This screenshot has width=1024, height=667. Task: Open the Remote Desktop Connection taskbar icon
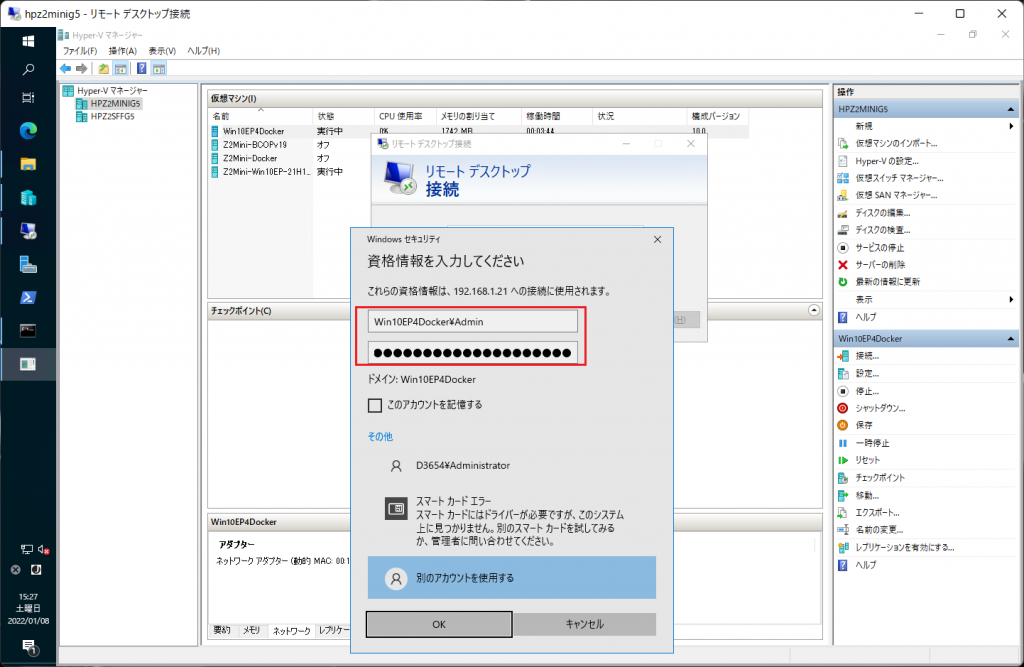28,231
